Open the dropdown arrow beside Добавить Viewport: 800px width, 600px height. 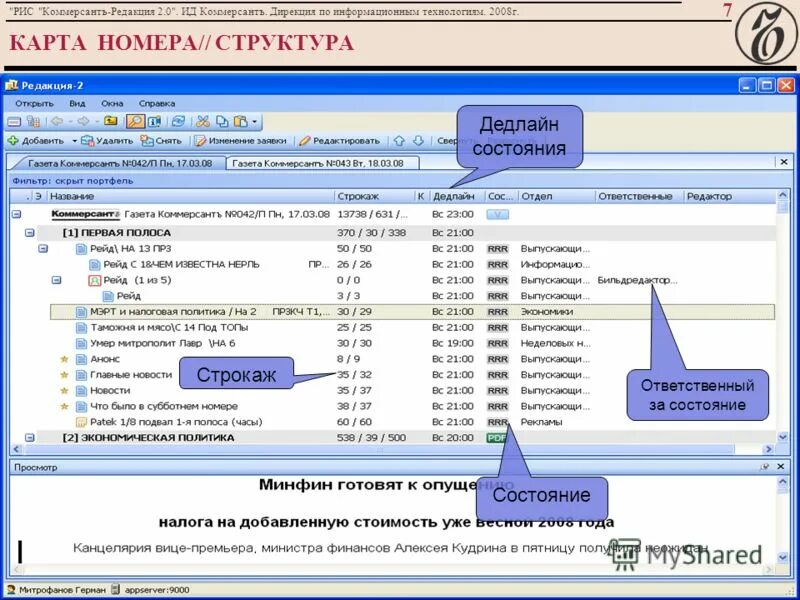pos(74,141)
